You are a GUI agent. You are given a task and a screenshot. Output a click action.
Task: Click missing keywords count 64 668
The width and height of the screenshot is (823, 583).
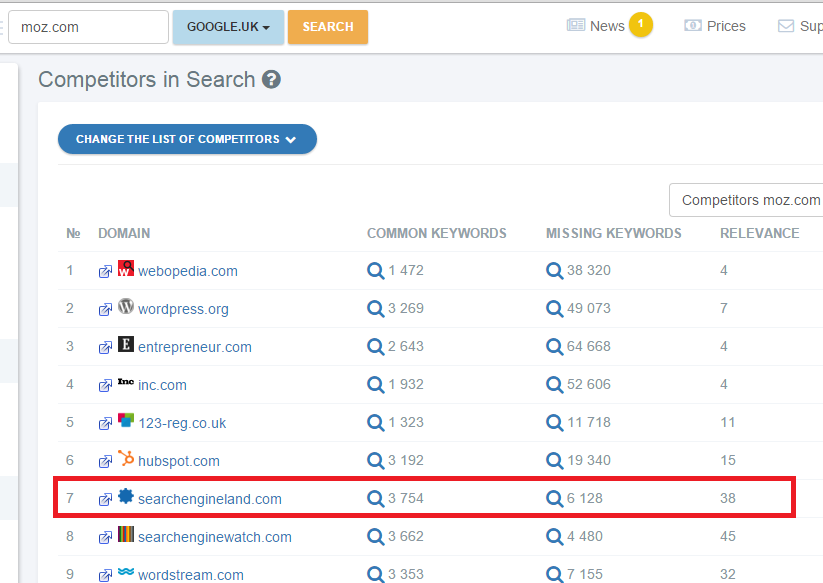point(589,347)
